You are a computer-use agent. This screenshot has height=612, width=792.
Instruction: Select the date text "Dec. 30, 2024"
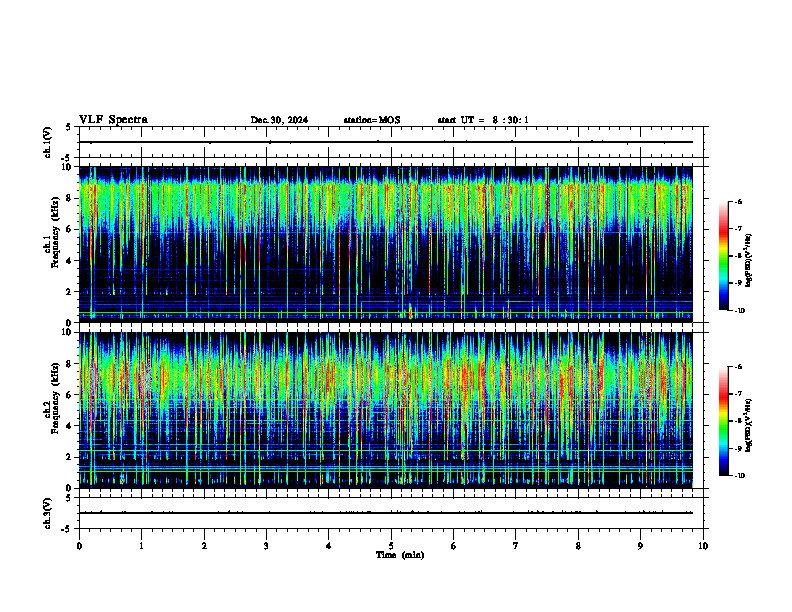[x=279, y=120]
